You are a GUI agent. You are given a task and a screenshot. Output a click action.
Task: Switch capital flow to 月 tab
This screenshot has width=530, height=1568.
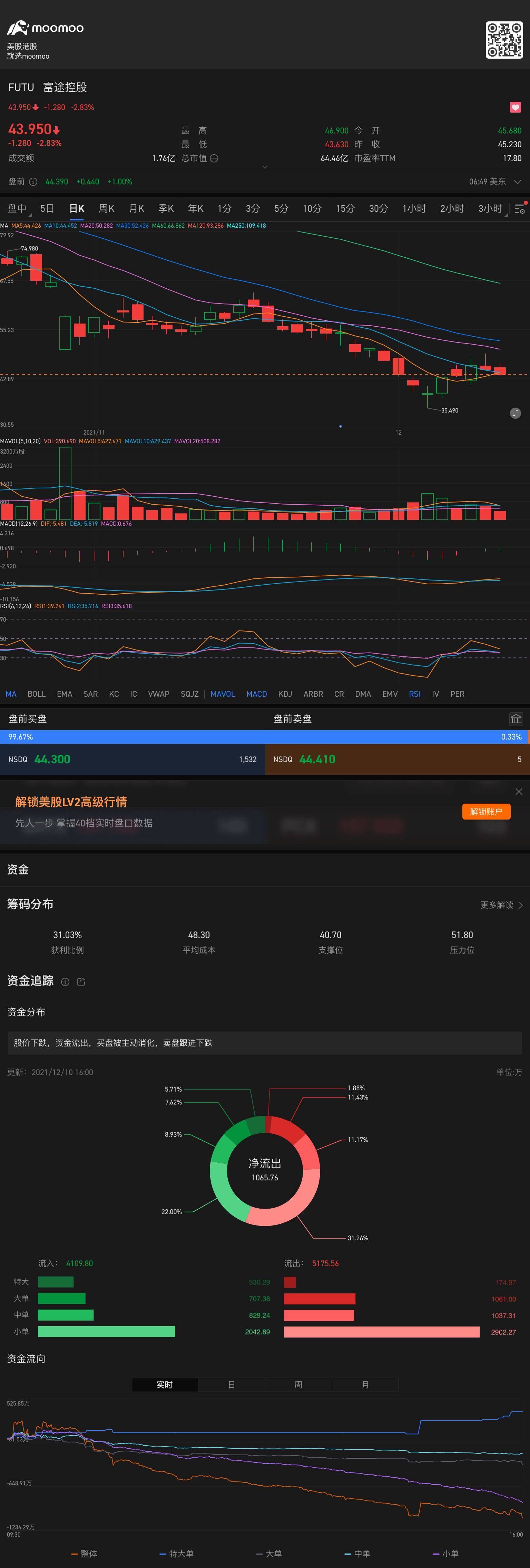point(365,1385)
